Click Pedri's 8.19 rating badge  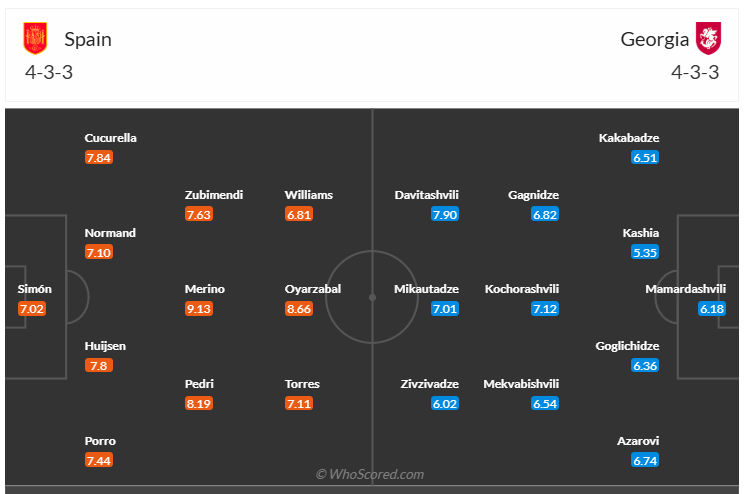pyautogui.click(x=199, y=403)
